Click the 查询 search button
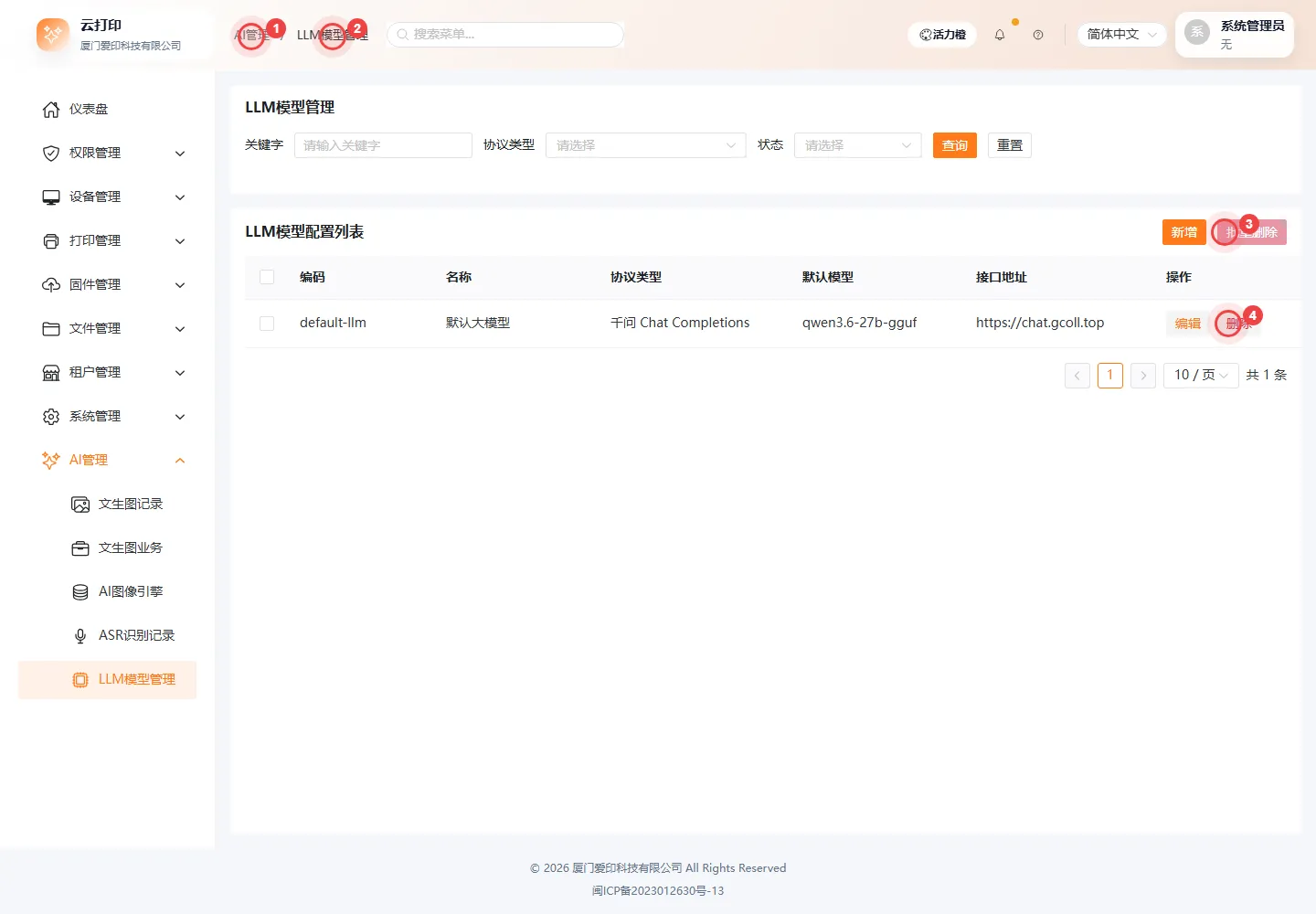Image resolution: width=1316 pixels, height=914 pixels. pyautogui.click(x=955, y=145)
